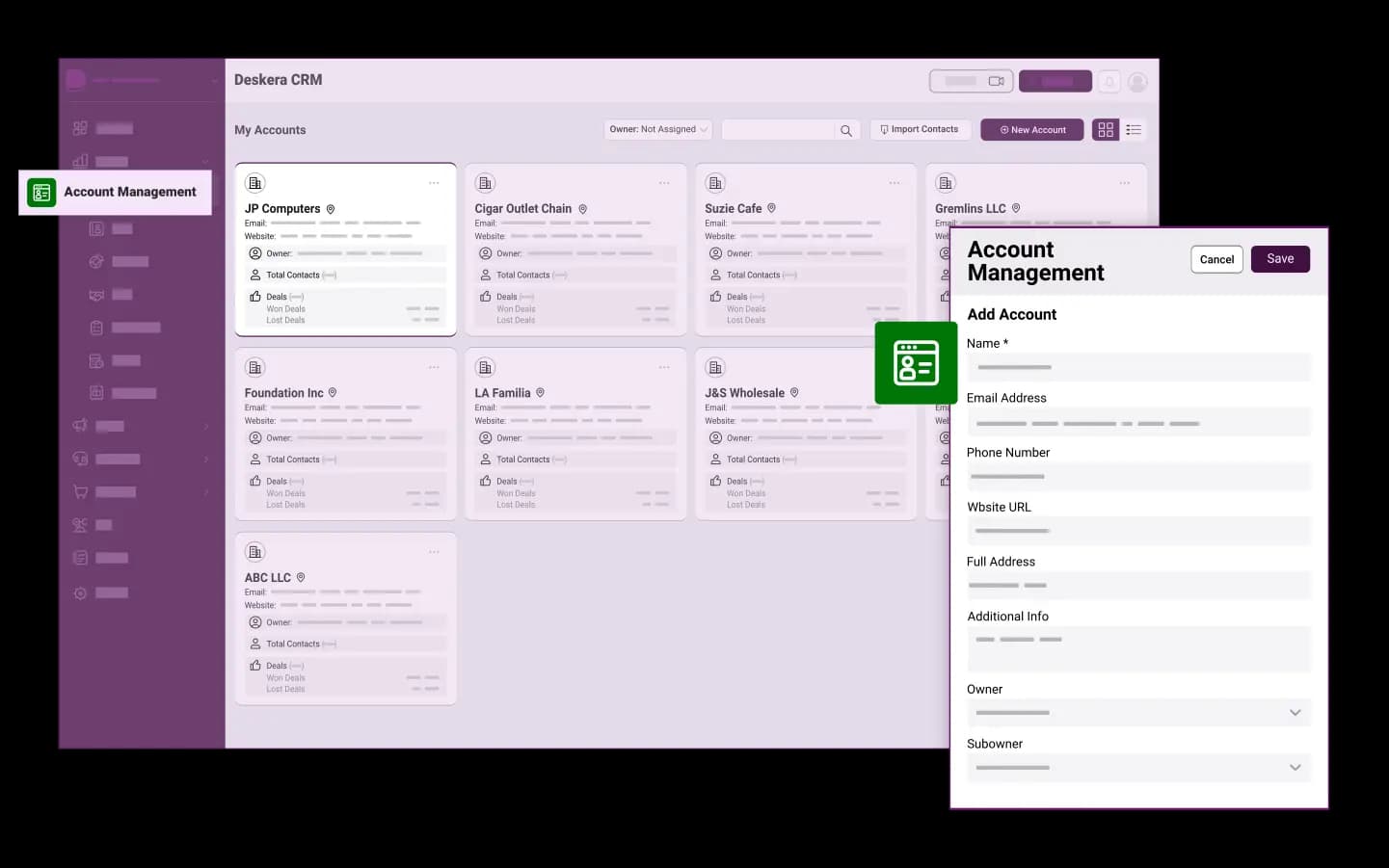The image size is (1389, 868).
Task: Click the location pin beside Gremlins LLC
Action: (x=1016, y=208)
